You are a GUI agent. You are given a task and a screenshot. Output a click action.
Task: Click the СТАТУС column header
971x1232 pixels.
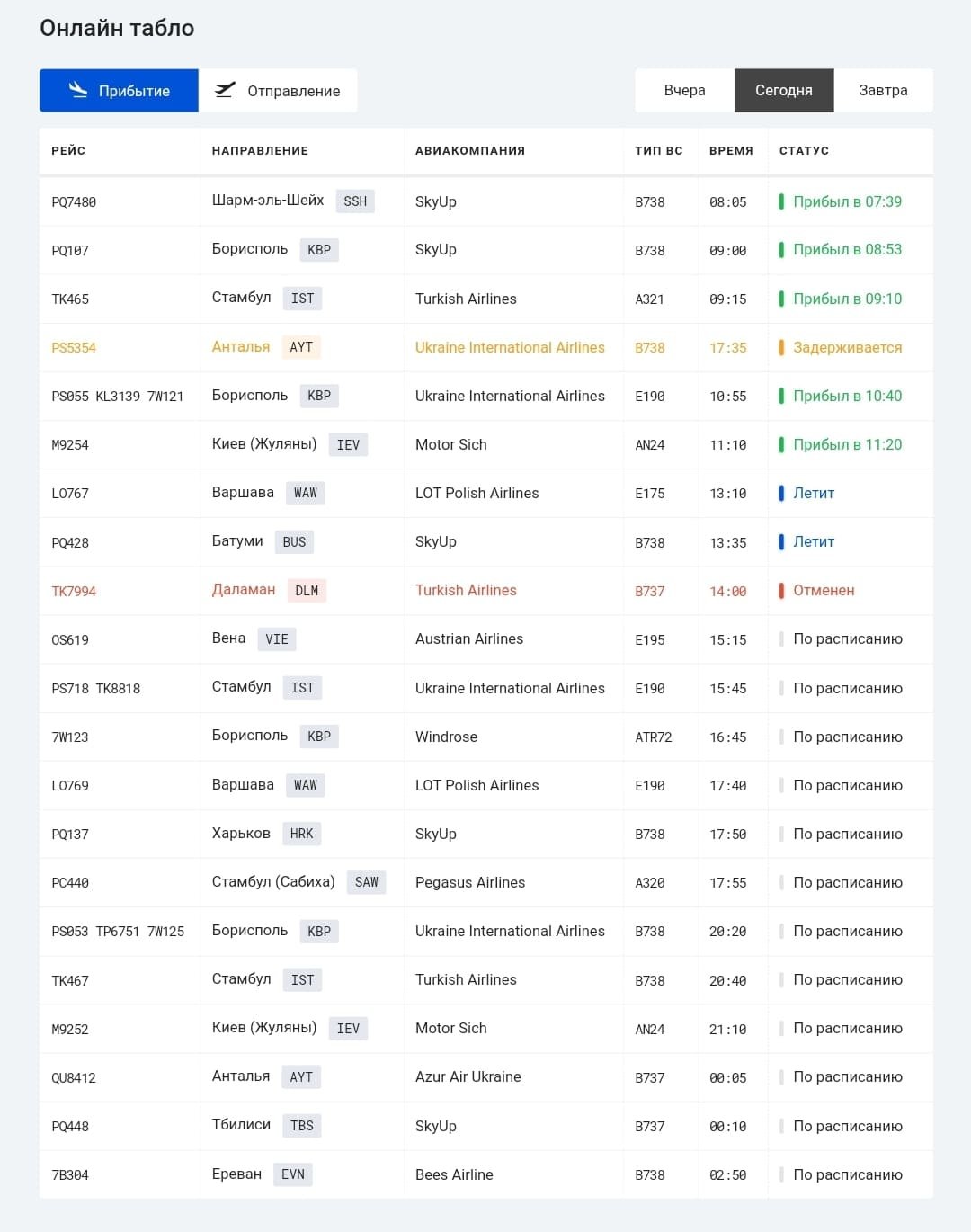coord(804,151)
